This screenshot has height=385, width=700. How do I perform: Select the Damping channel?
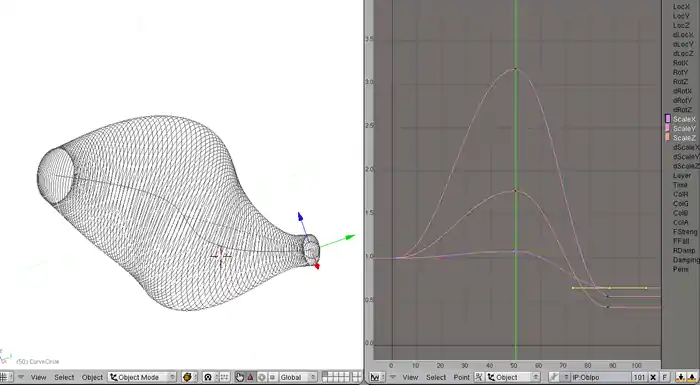[x=686, y=260]
